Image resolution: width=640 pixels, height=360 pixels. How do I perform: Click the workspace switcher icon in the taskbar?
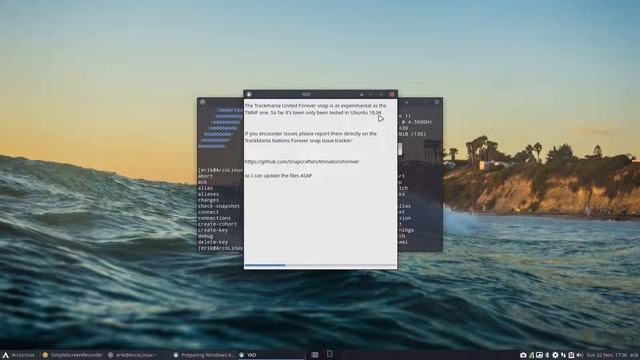pyautogui.click(x=315, y=355)
